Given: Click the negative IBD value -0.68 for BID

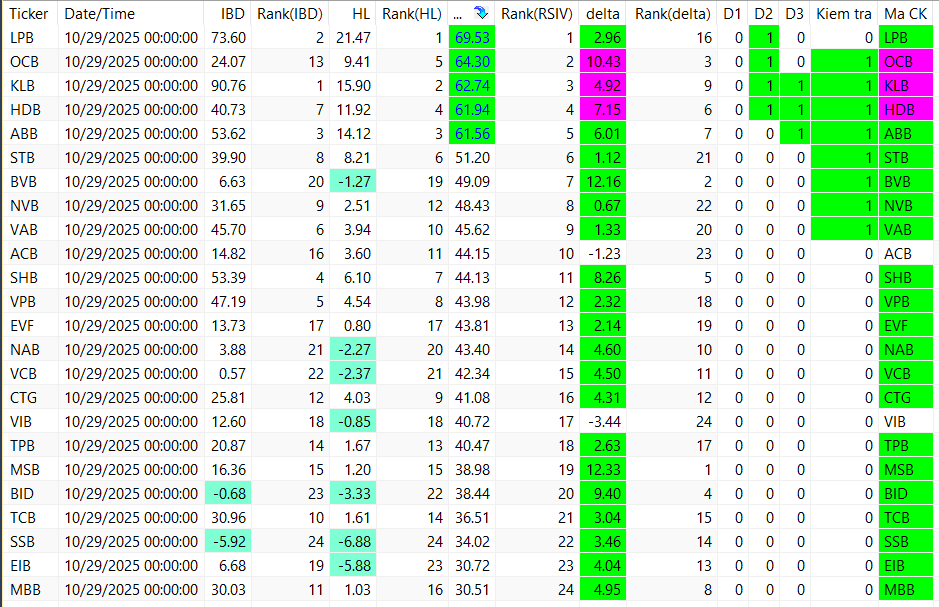Looking at the screenshot, I should click(228, 493).
